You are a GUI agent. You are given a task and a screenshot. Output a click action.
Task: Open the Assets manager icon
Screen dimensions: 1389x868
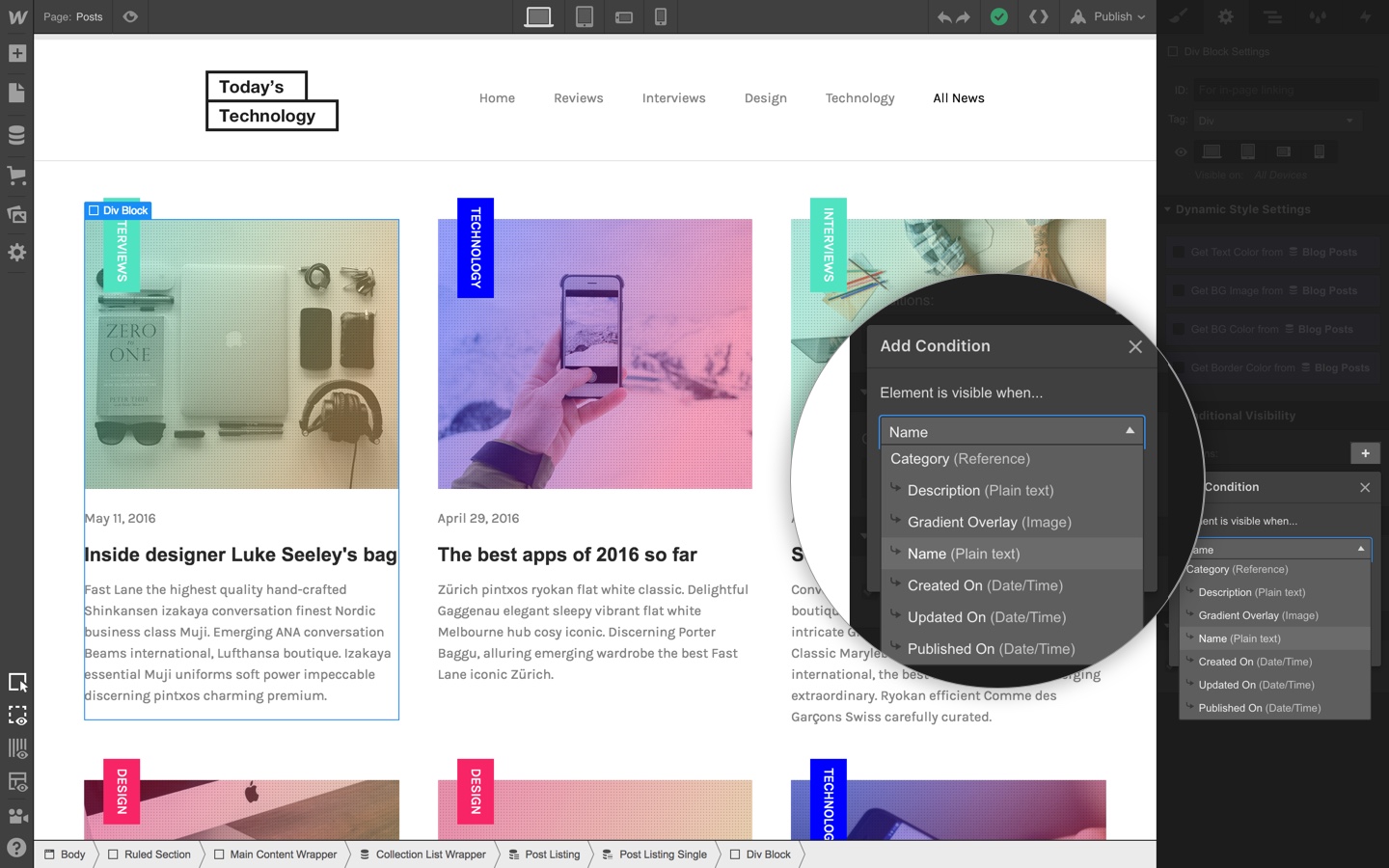[16, 214]
